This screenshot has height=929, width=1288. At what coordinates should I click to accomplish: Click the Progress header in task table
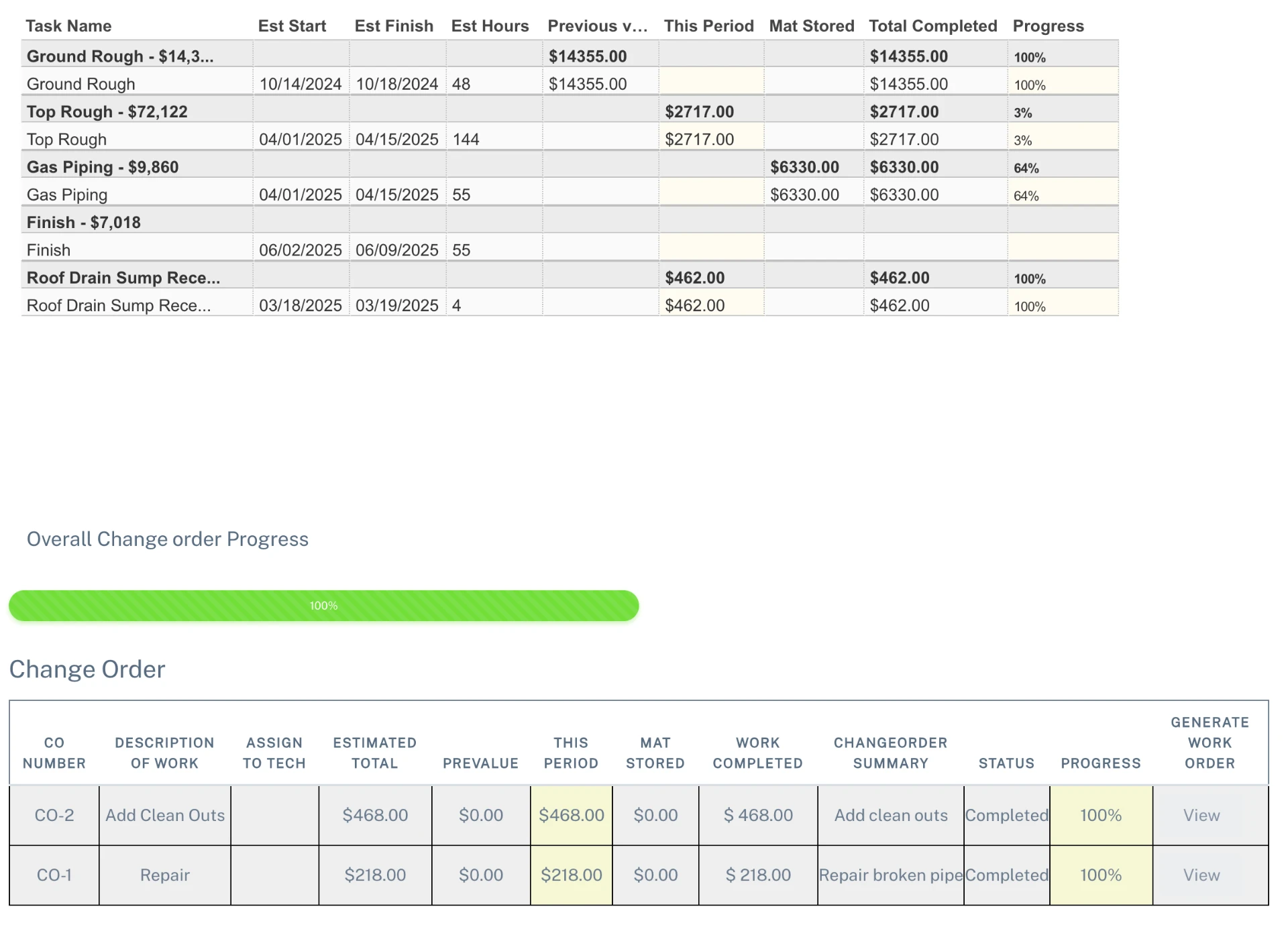1048,26
